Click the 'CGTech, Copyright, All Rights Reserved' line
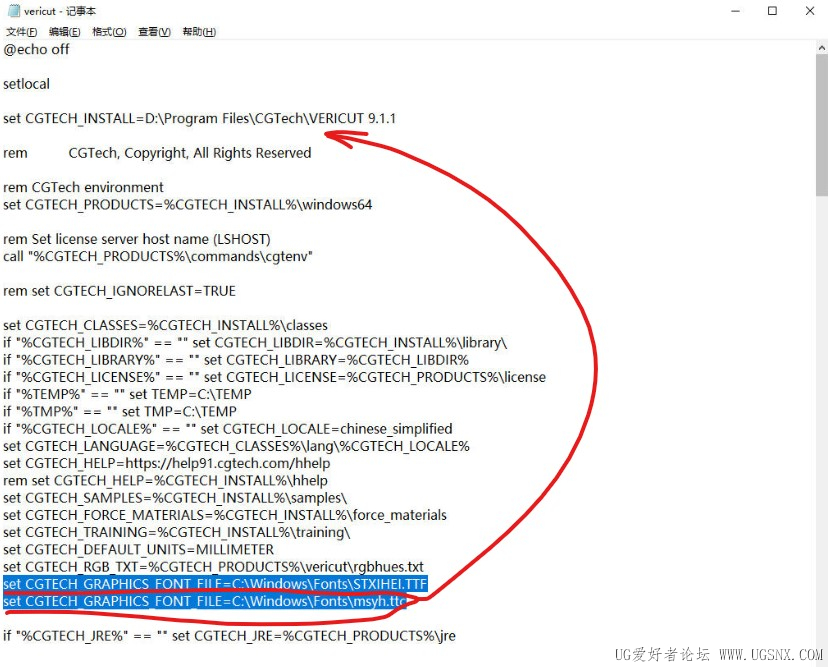Screen dimensions: 828x667 click(x=157, y=153)
